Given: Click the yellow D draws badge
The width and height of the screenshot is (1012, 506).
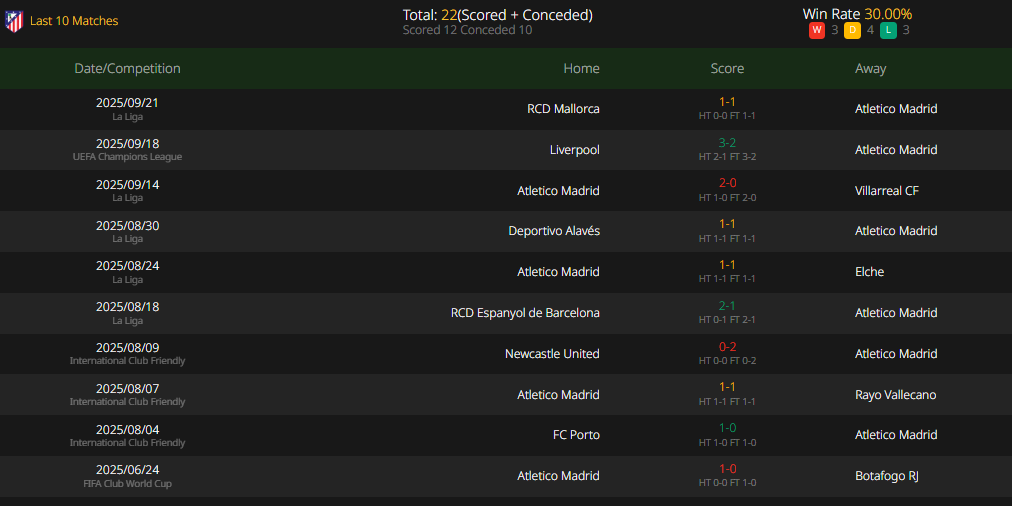Looking at the screenshot, I should pyautogui.click(x=852, y=30).
